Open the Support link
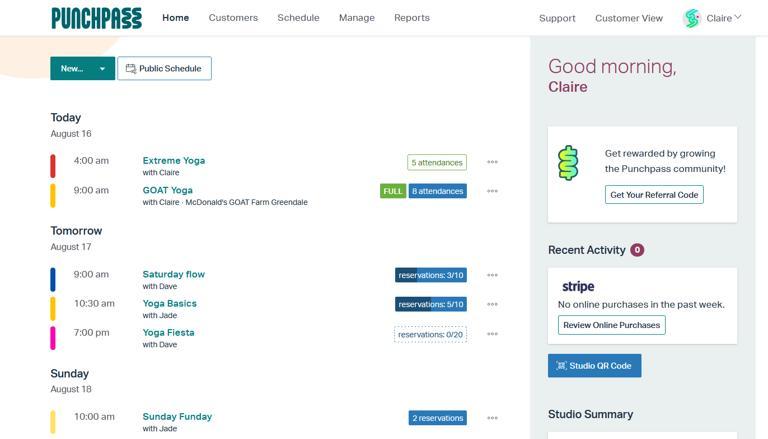 (x=557, y=18)
